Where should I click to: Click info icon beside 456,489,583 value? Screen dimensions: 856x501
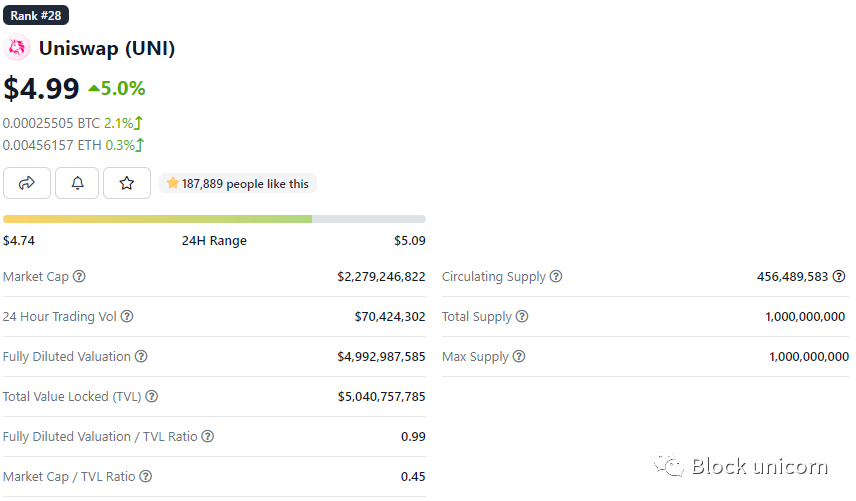tap(839, 277)
